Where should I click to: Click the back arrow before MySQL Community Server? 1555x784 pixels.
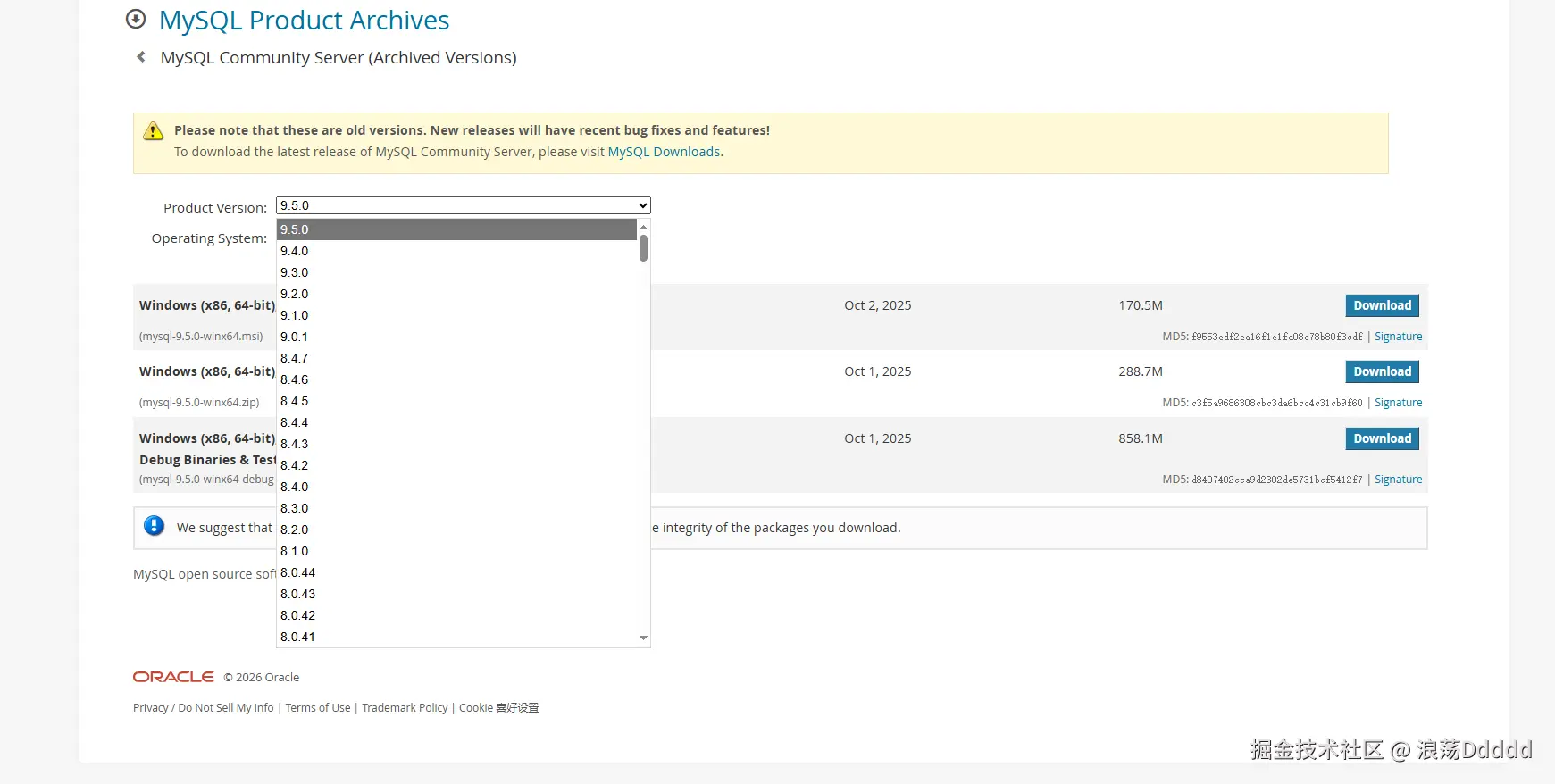141,57
